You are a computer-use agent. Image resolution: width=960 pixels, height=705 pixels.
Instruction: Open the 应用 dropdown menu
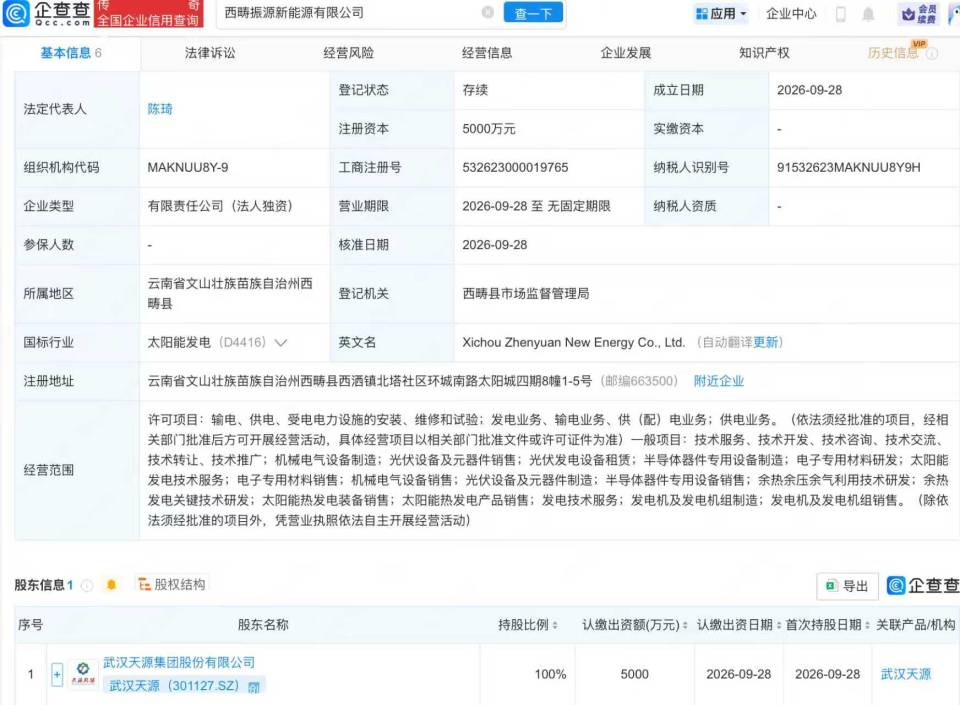(x=721, y=13)
